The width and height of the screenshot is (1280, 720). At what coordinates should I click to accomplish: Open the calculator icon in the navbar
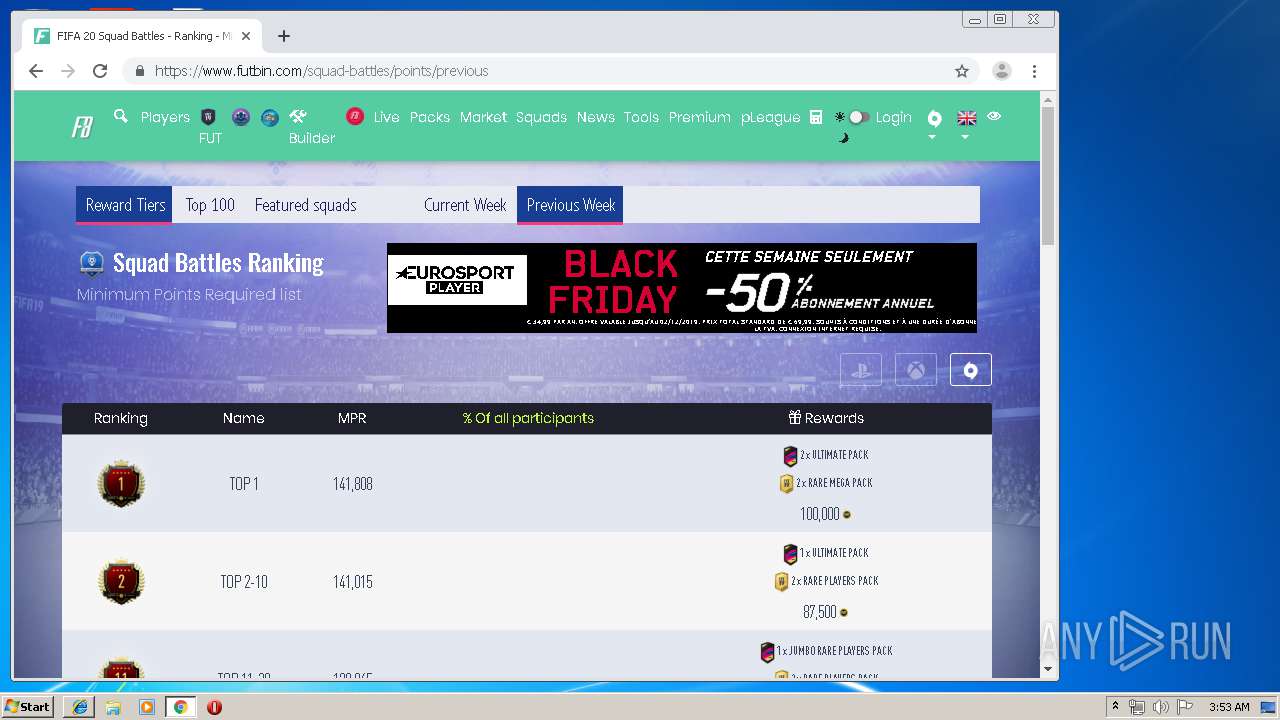816,117
